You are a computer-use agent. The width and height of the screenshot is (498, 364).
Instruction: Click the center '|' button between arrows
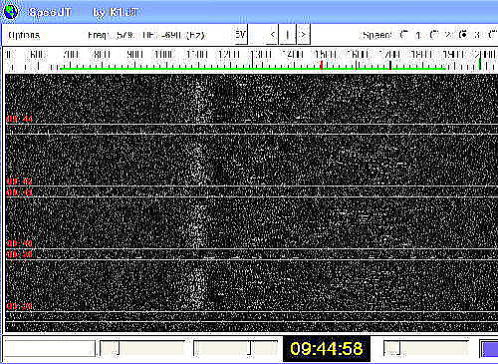click(288, 34)
